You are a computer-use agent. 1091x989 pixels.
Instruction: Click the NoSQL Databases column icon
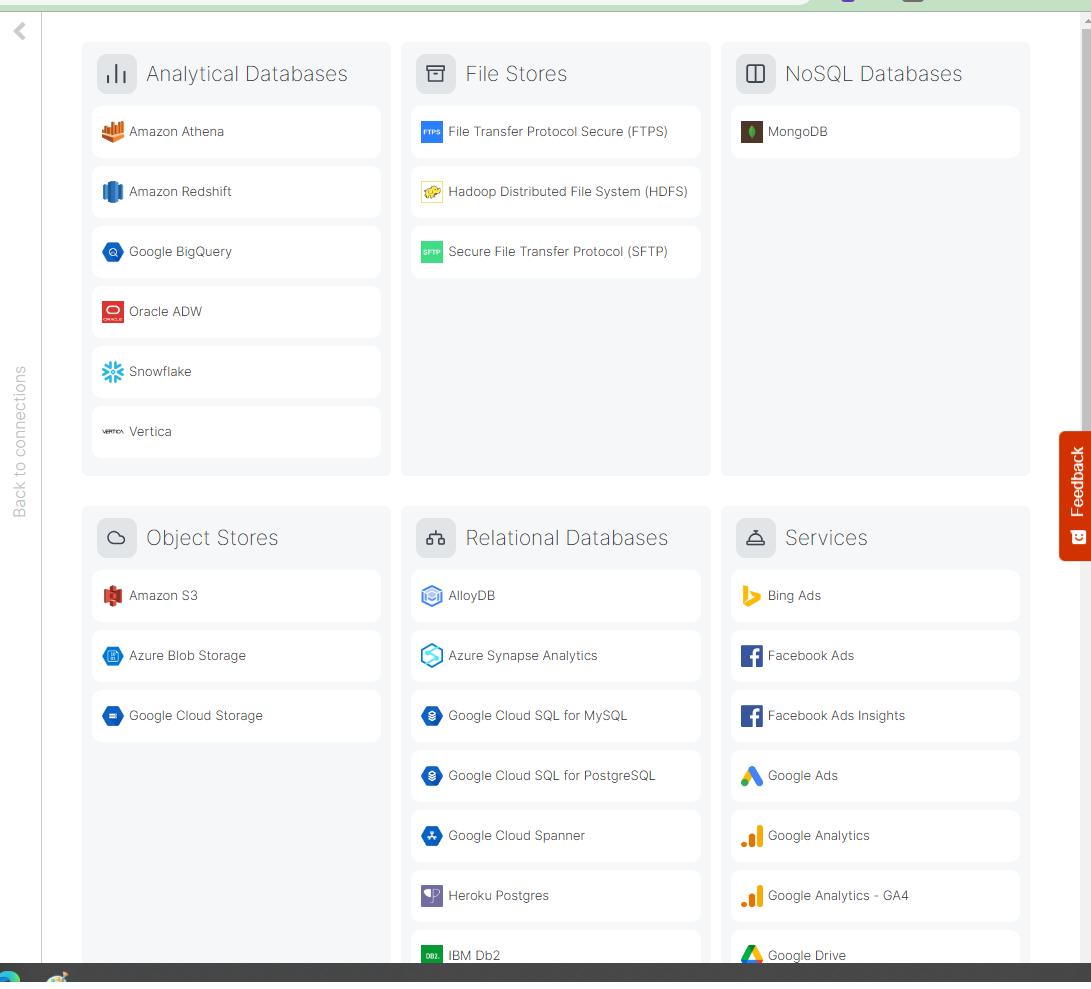pos(756,74)
